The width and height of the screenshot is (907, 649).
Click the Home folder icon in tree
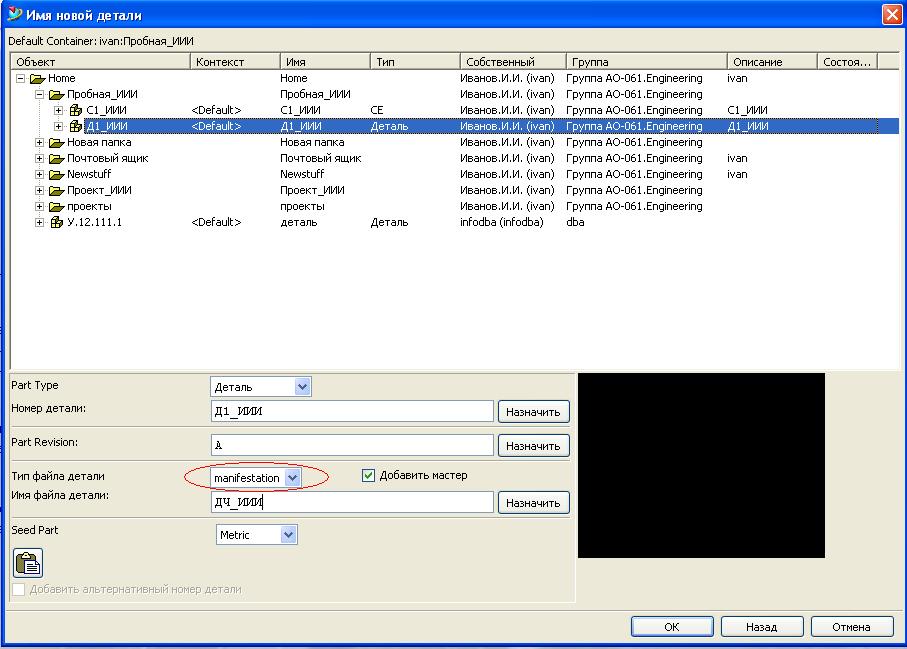pos(38,79)
